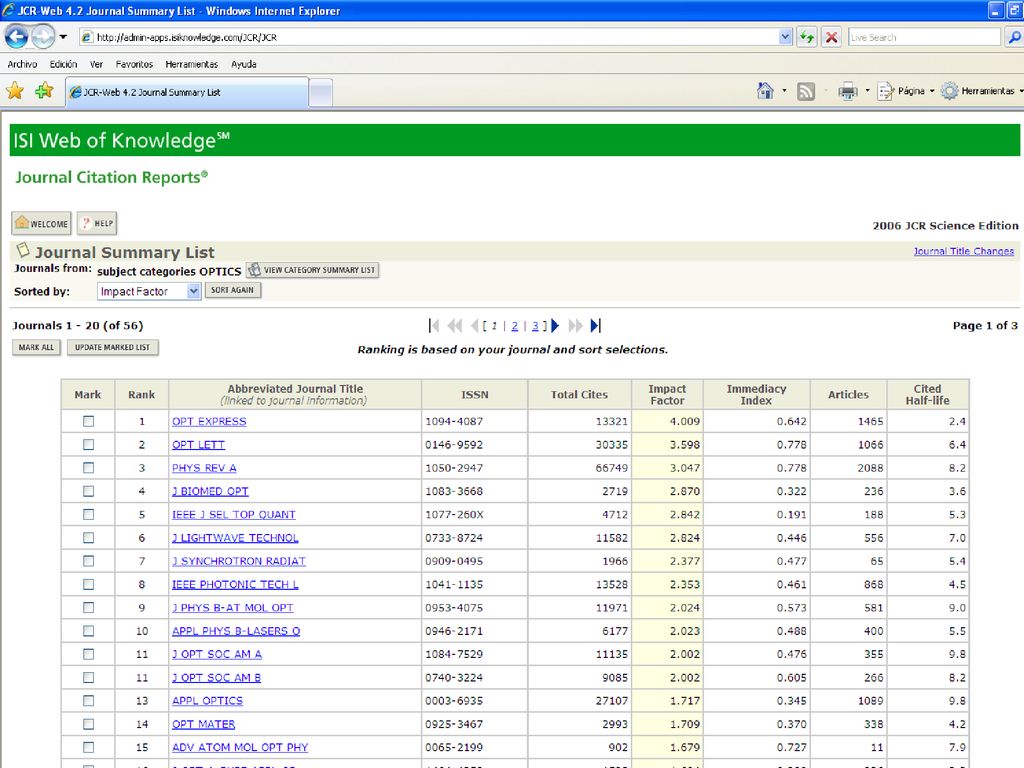Open the Ayuda menu
1024x768 pixels.
click(x=244, y=64)
